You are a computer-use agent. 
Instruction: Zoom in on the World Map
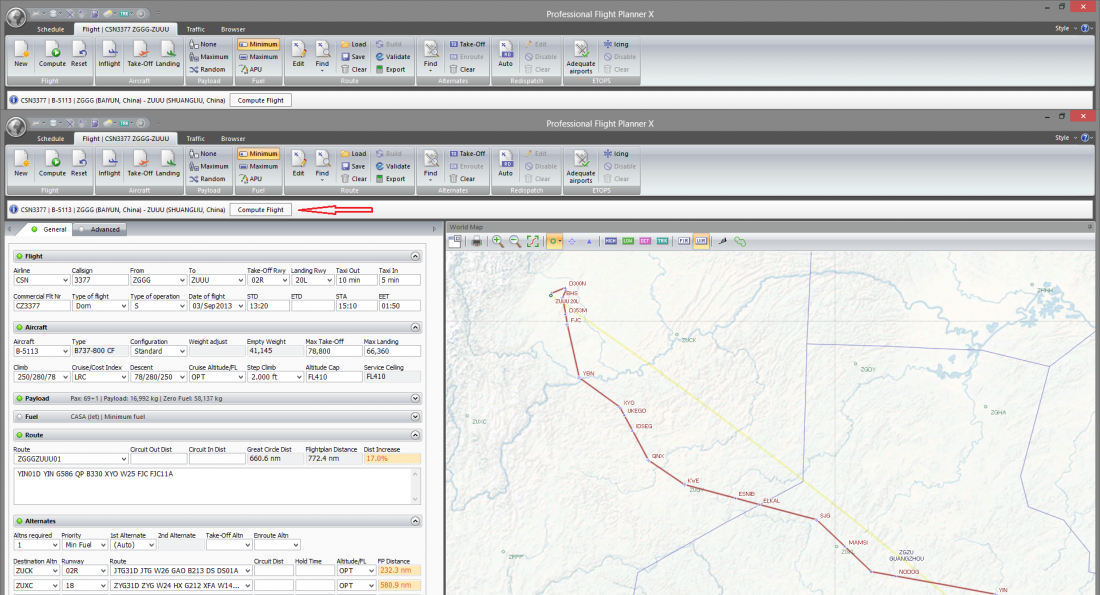497,241
